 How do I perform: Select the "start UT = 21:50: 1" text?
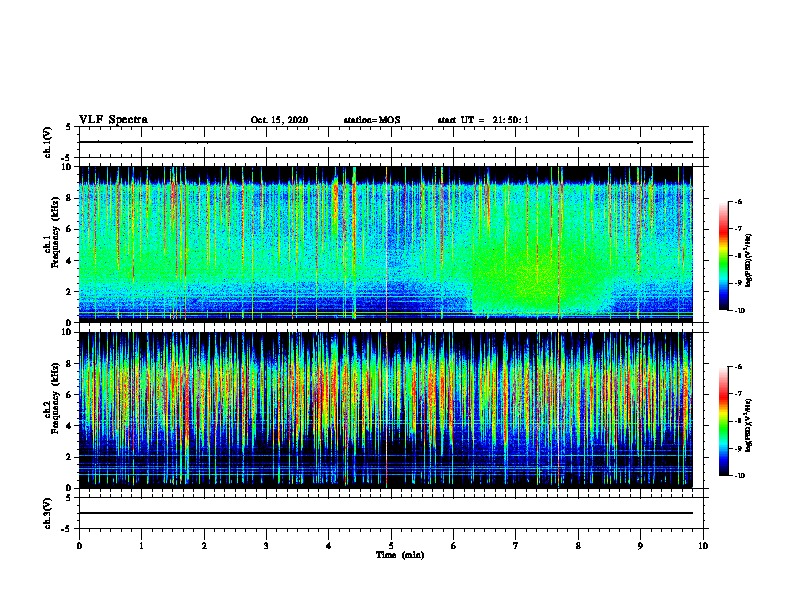click(483, 120)
